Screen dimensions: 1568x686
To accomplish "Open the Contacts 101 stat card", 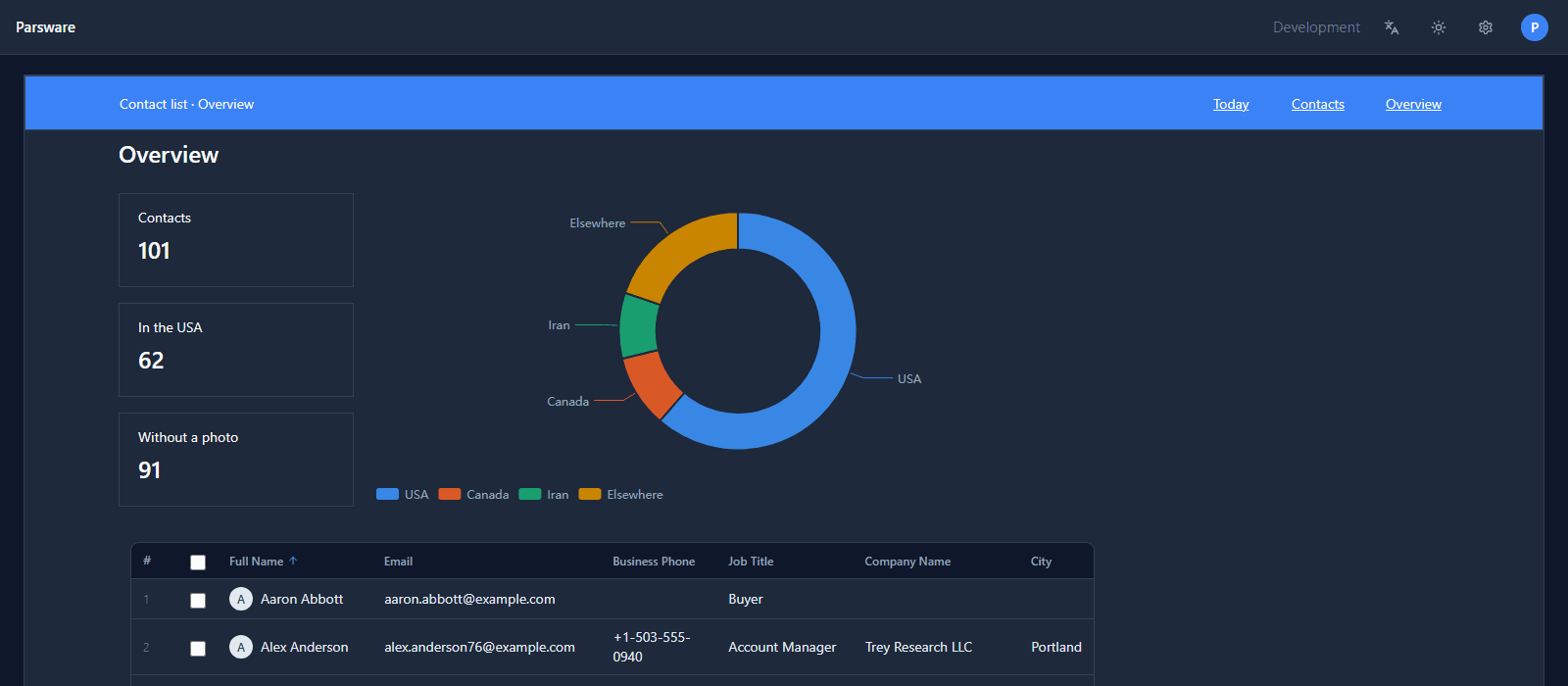I will (236, 240).
